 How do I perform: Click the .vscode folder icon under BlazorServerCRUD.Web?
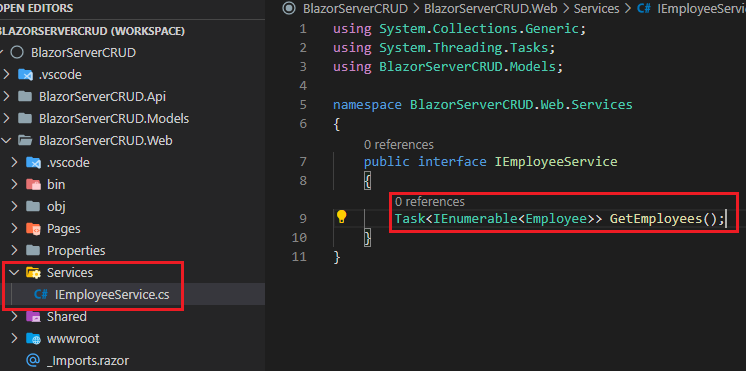(33, 163)
